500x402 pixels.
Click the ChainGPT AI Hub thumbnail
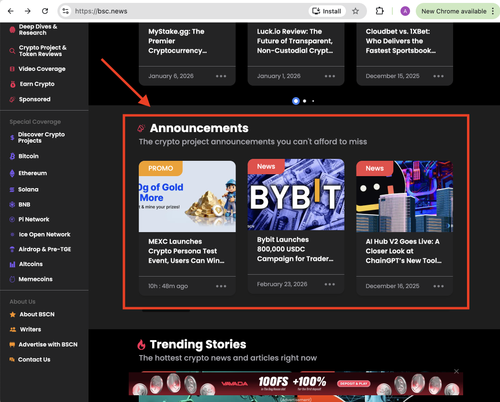[405, 197]
